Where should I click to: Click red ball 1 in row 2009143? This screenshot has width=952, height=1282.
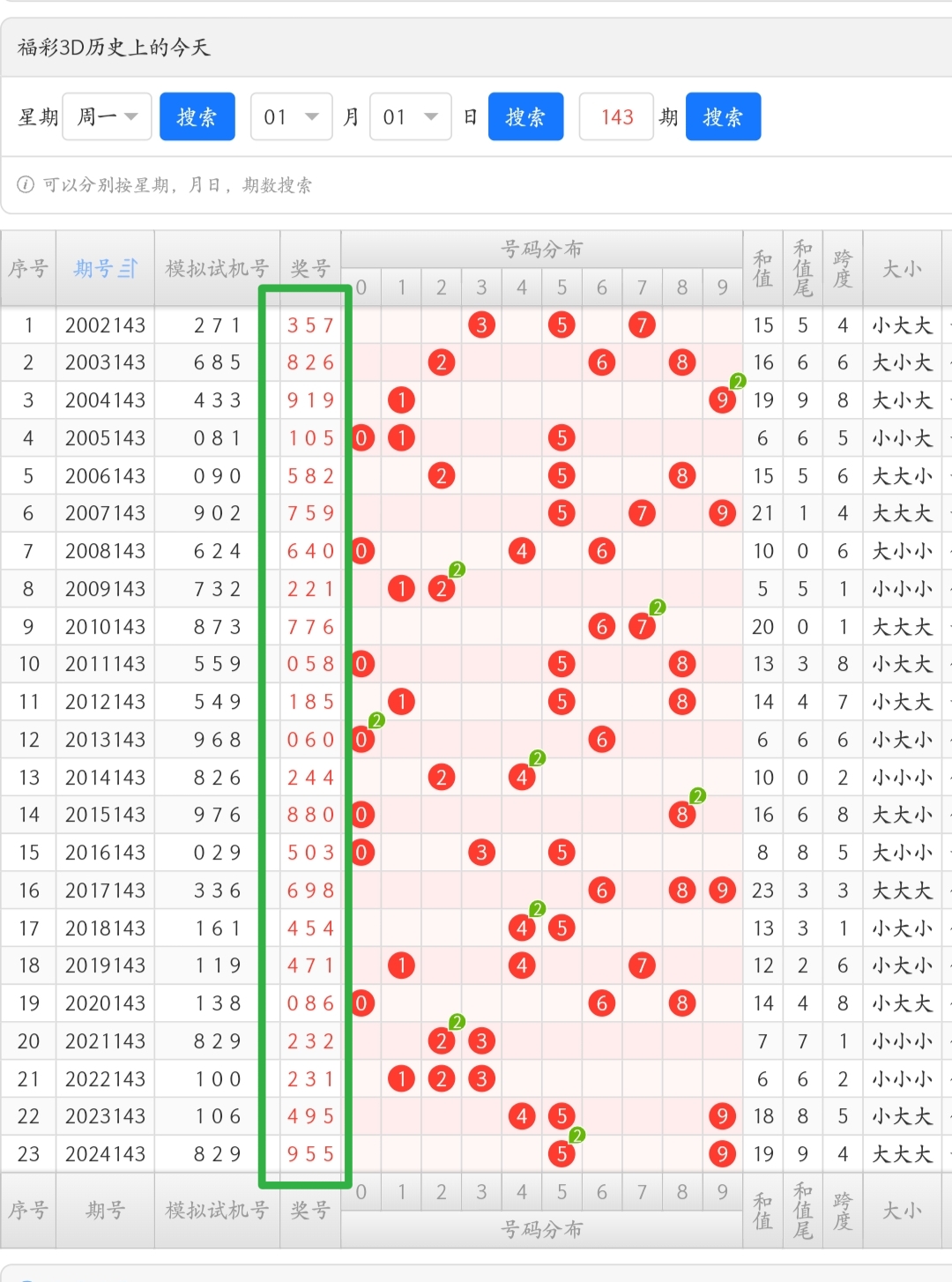point(401,589)
